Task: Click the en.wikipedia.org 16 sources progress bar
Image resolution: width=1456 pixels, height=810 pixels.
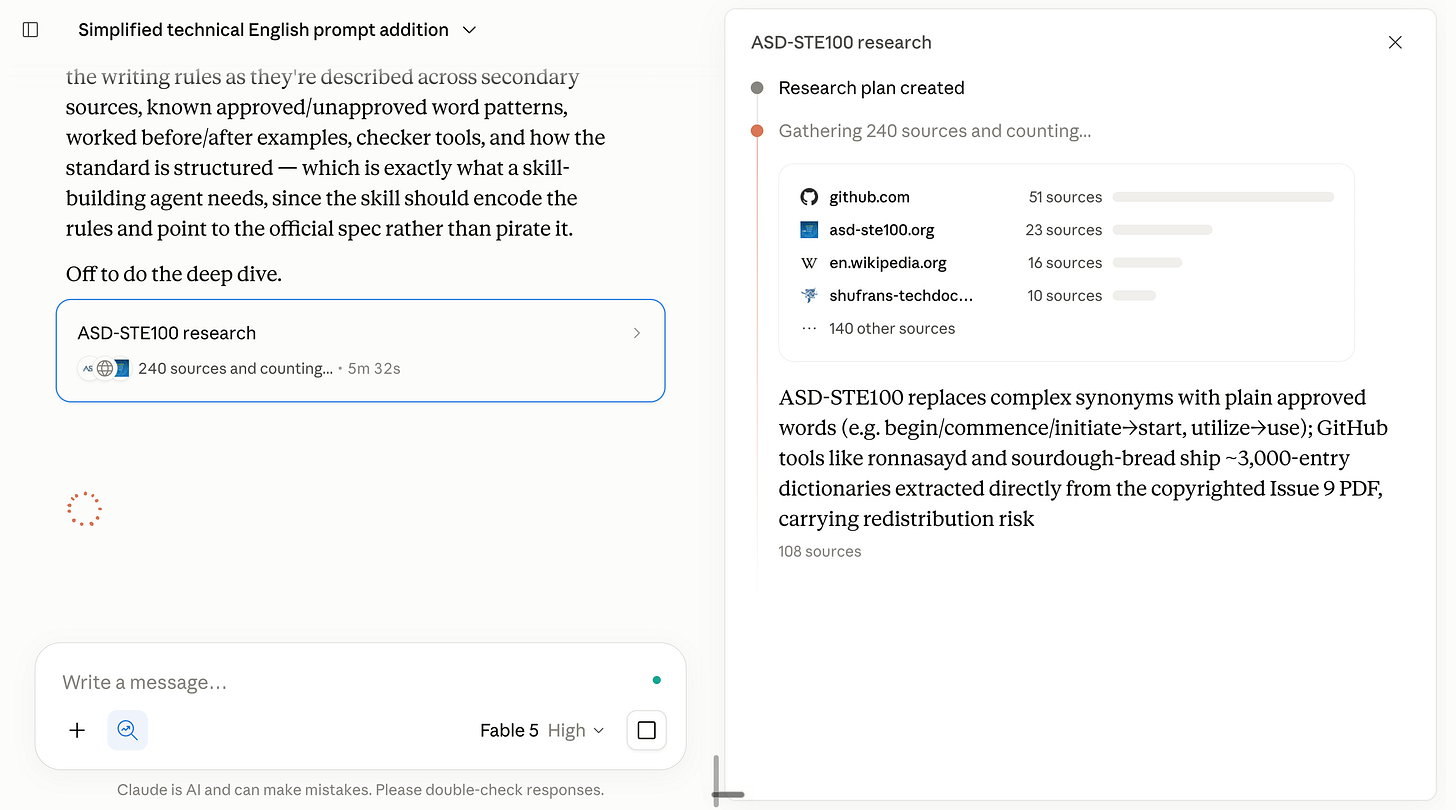Action: 1147,263
